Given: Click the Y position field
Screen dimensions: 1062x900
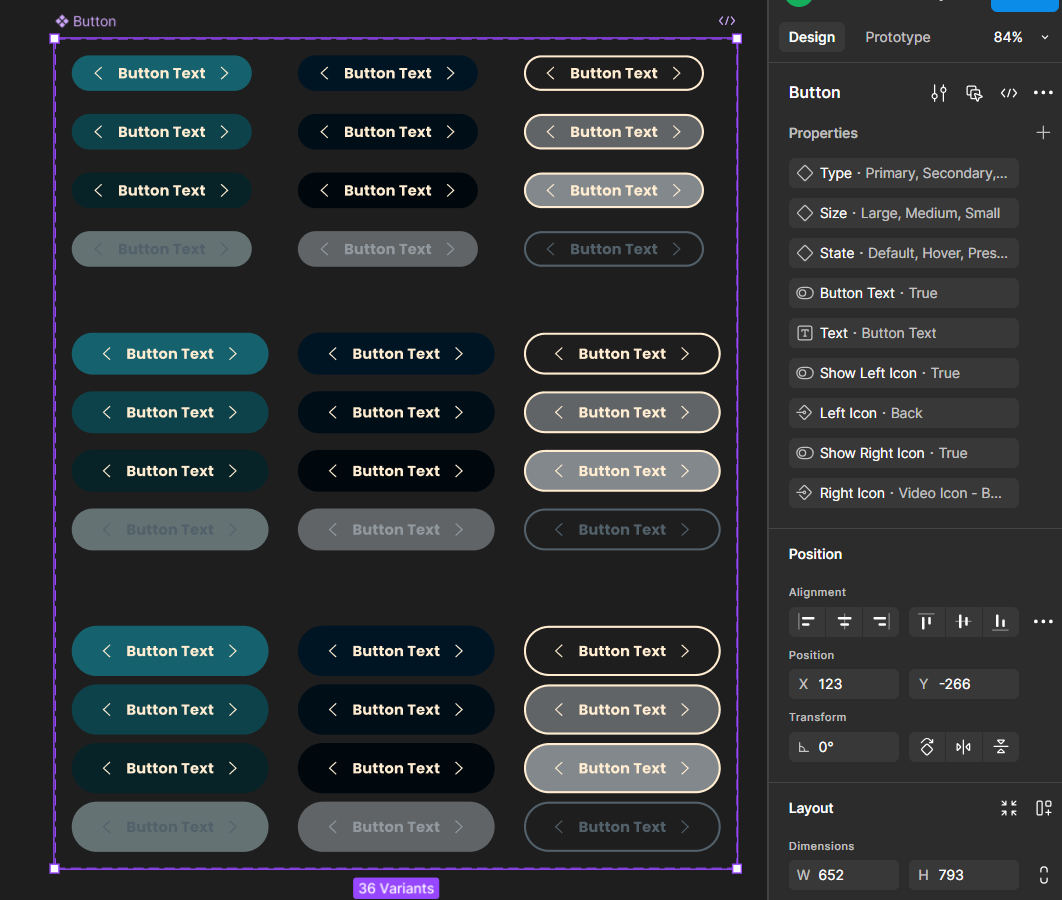Looking at the screenshot, I should click(964, 684).
